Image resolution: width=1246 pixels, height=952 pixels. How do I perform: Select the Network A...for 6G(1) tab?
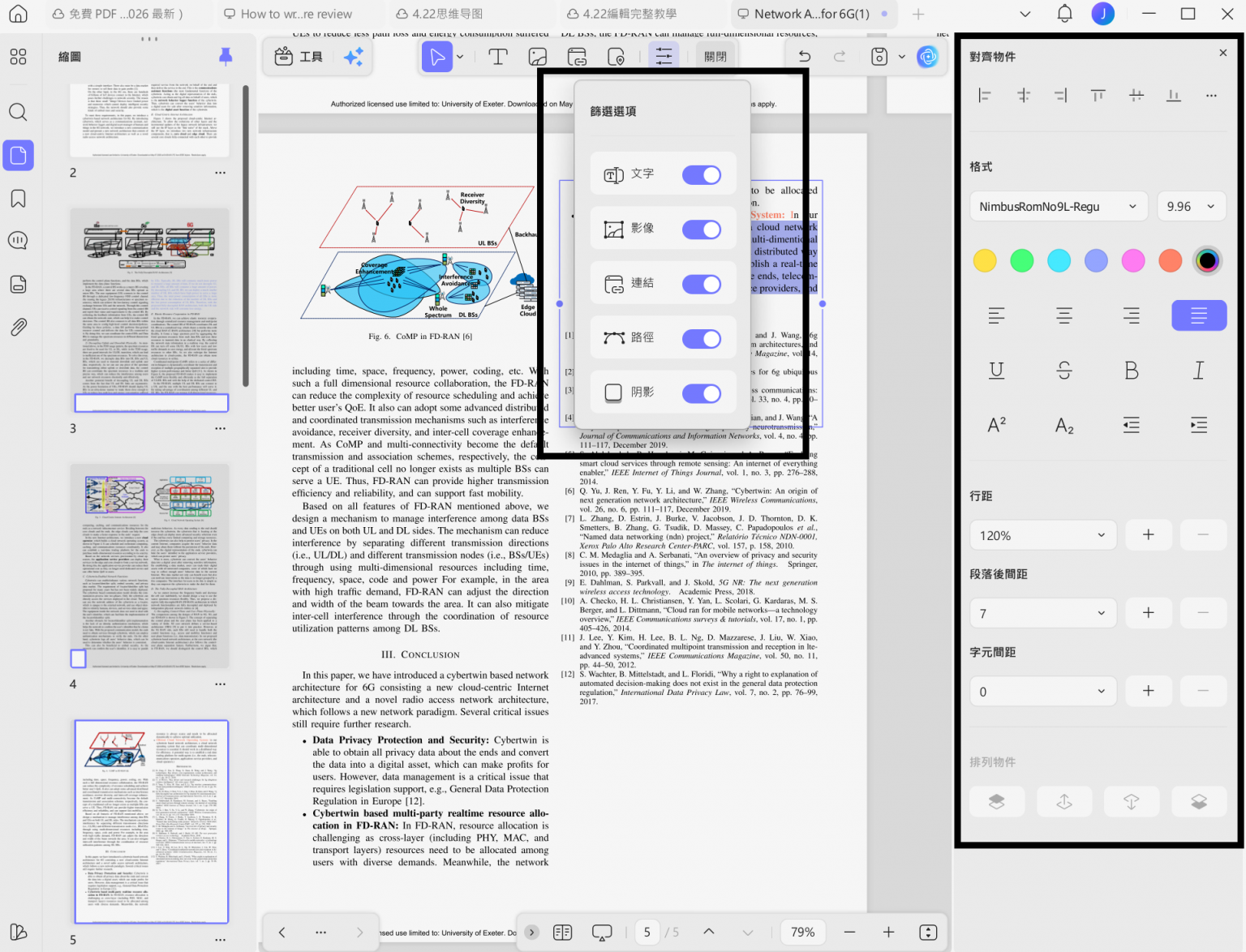tap(814, 14)
